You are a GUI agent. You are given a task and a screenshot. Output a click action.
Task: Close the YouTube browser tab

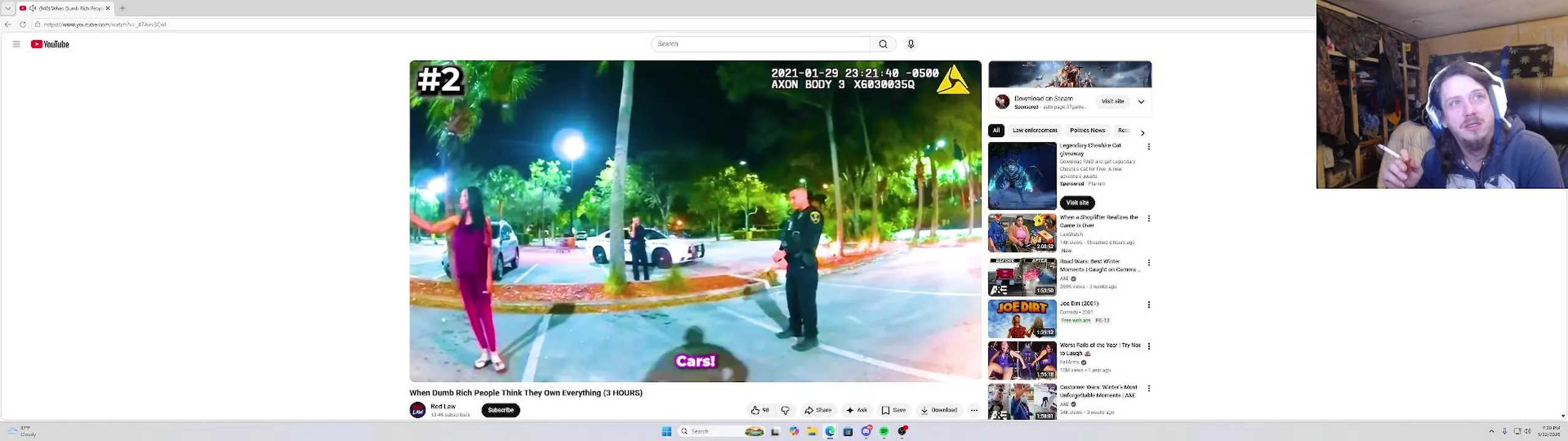coord(108,8)
